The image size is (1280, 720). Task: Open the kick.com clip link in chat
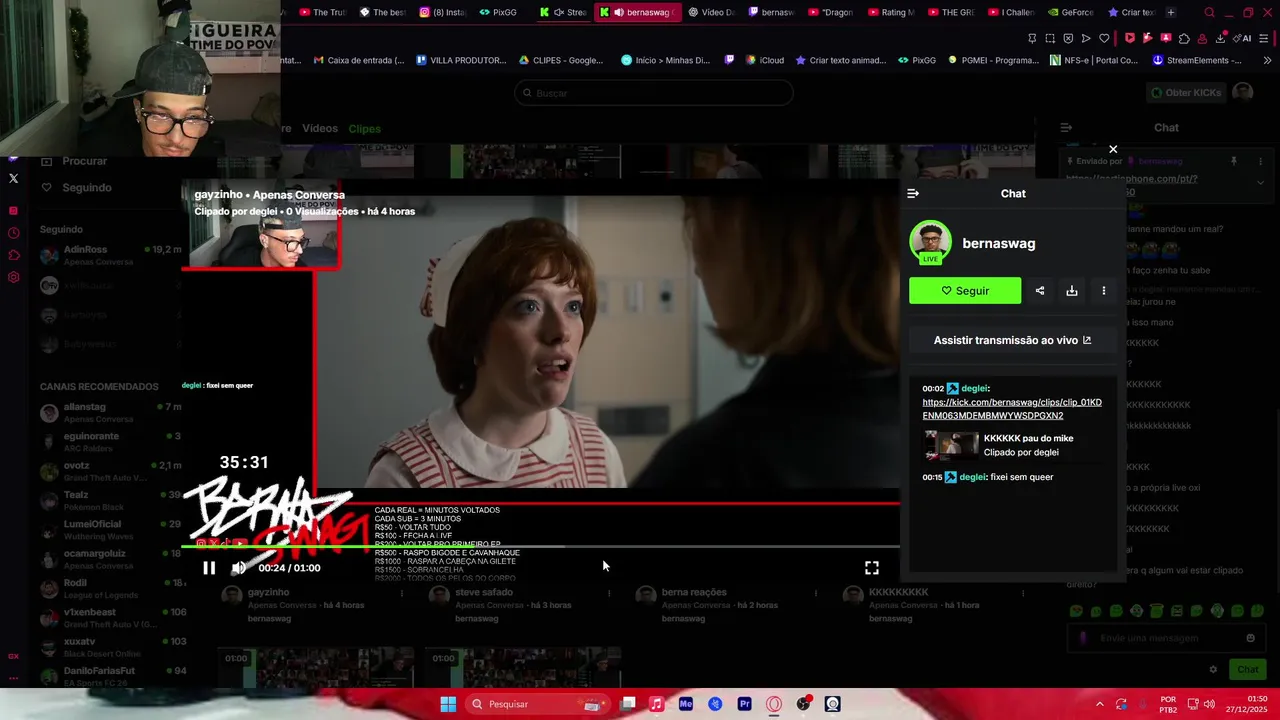(1012, 409)
